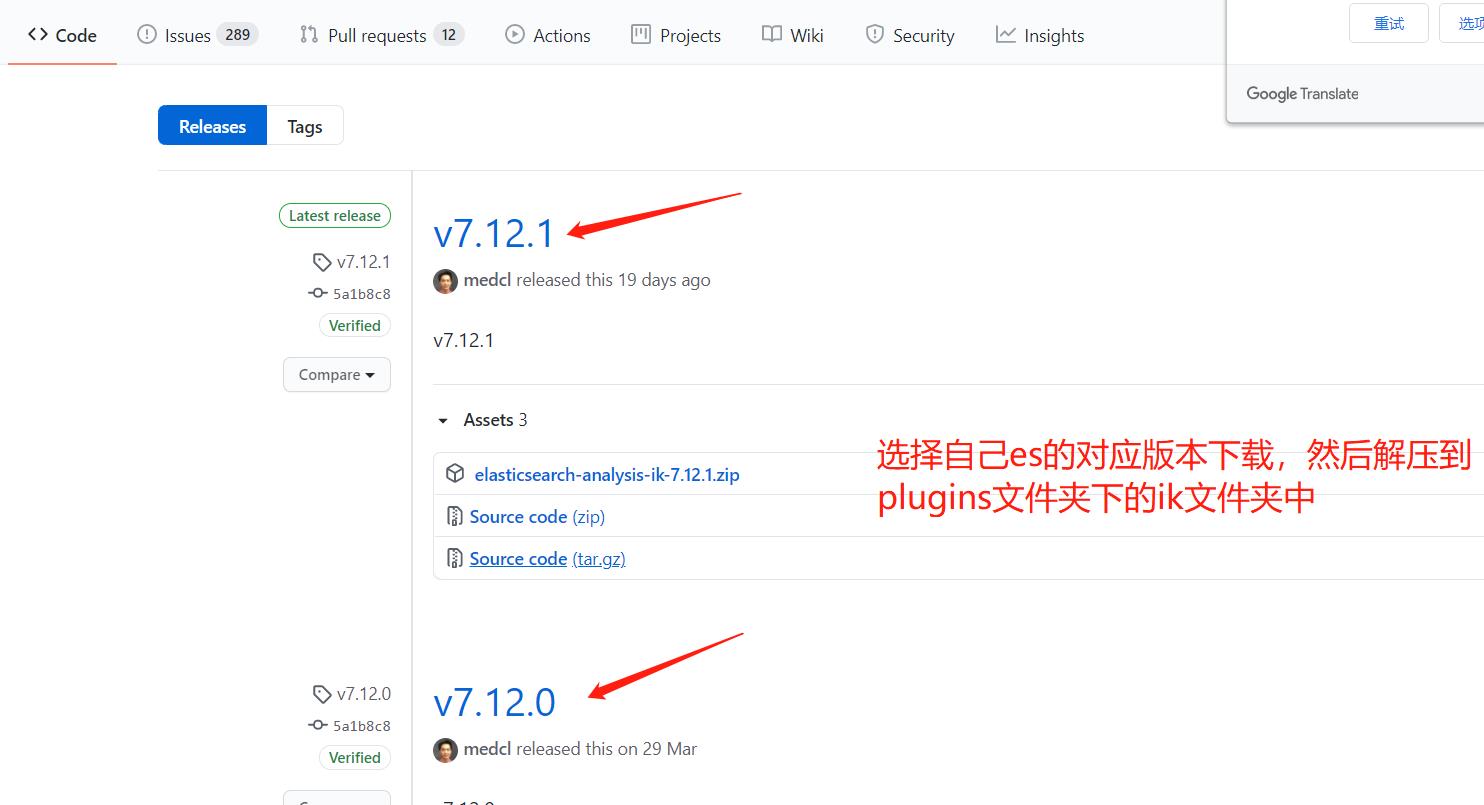Click 重试 button in Google Translate popup
The image size is (1484, 805).
coord(1389,23)
